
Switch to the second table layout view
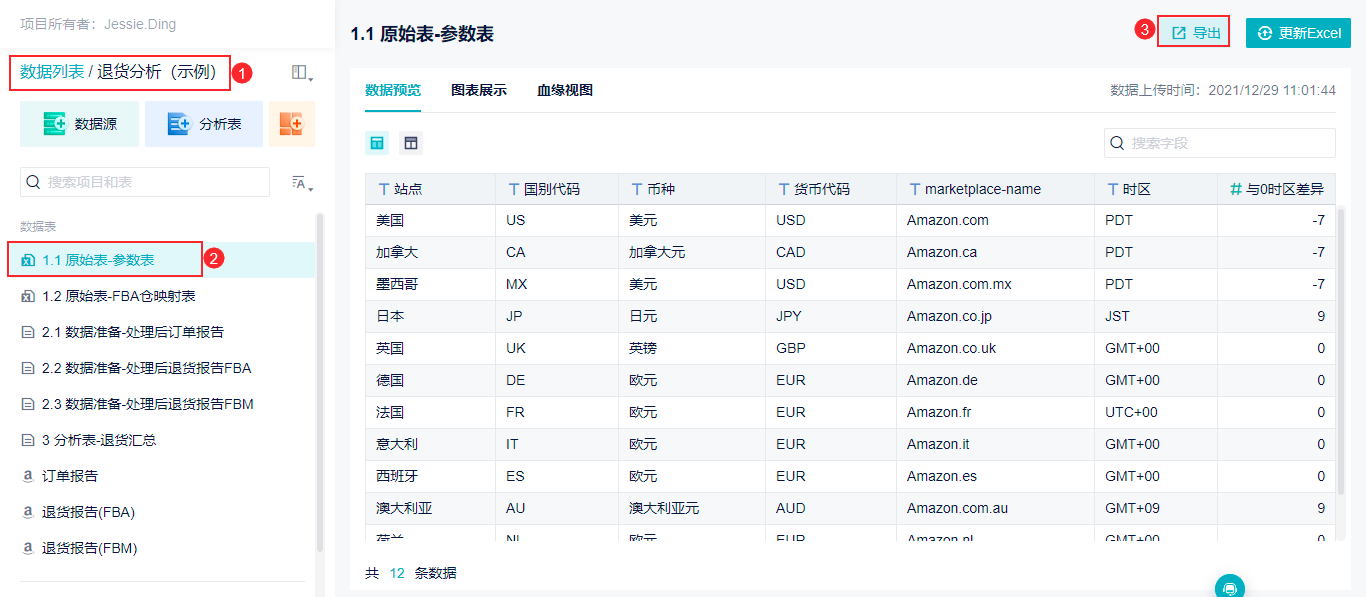click(x=410, y=143)
